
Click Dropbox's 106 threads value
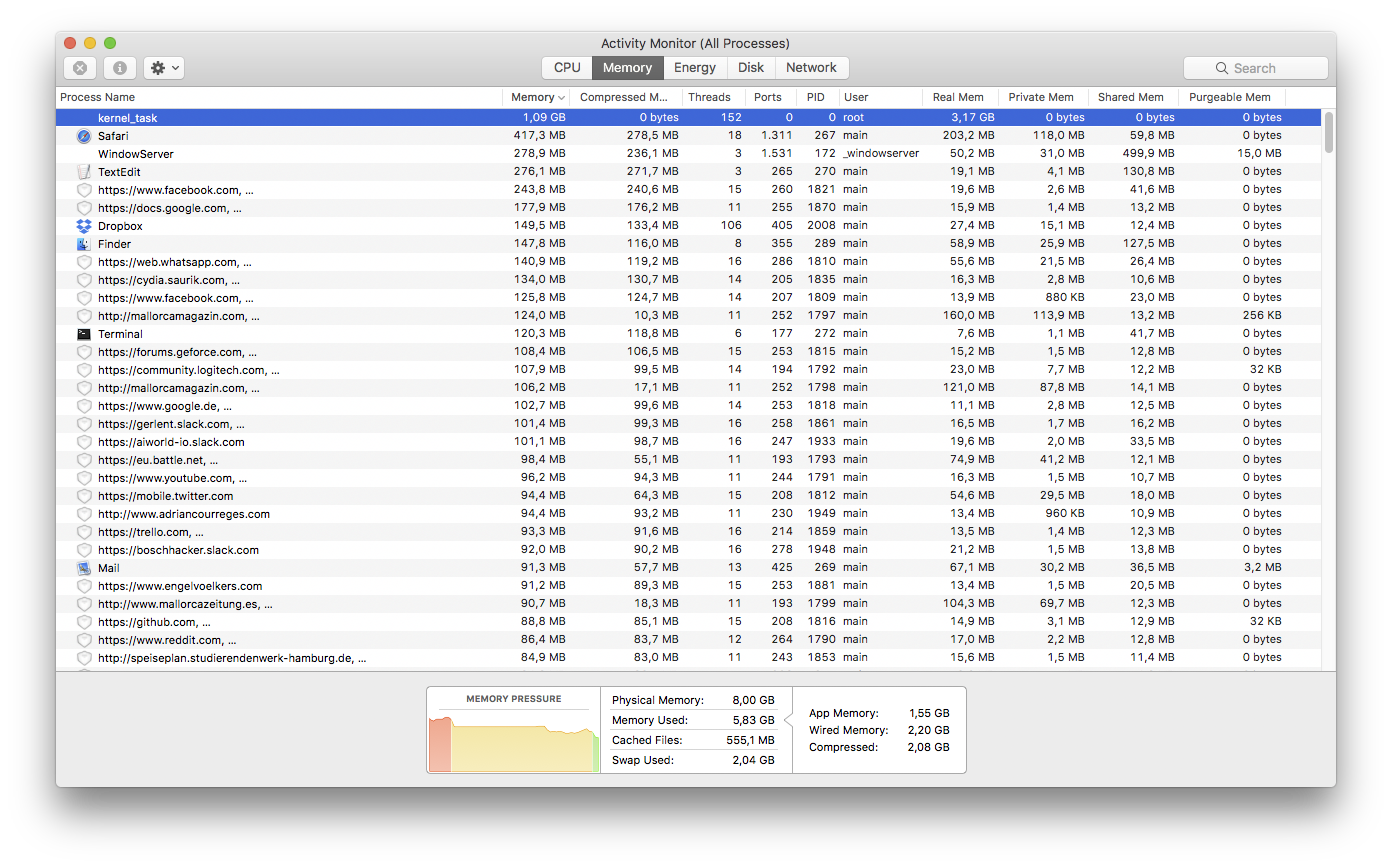(732, 226)
